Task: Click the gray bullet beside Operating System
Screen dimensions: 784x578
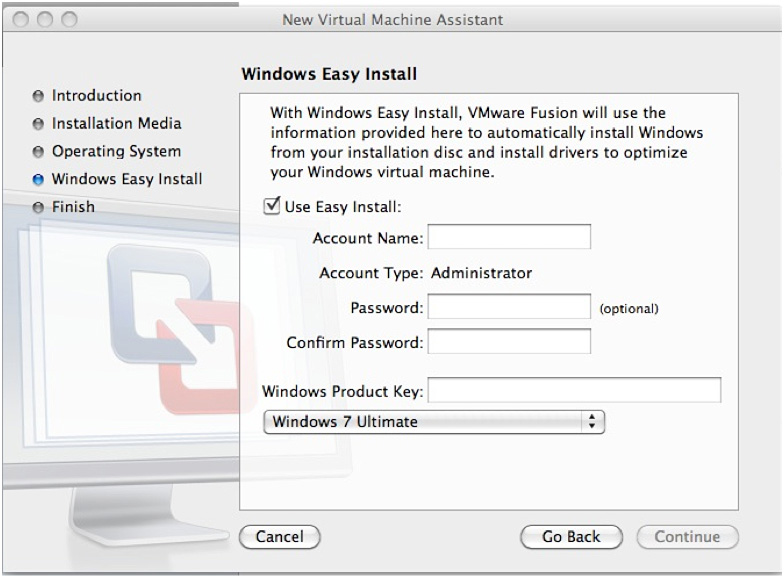Action: 38,152
